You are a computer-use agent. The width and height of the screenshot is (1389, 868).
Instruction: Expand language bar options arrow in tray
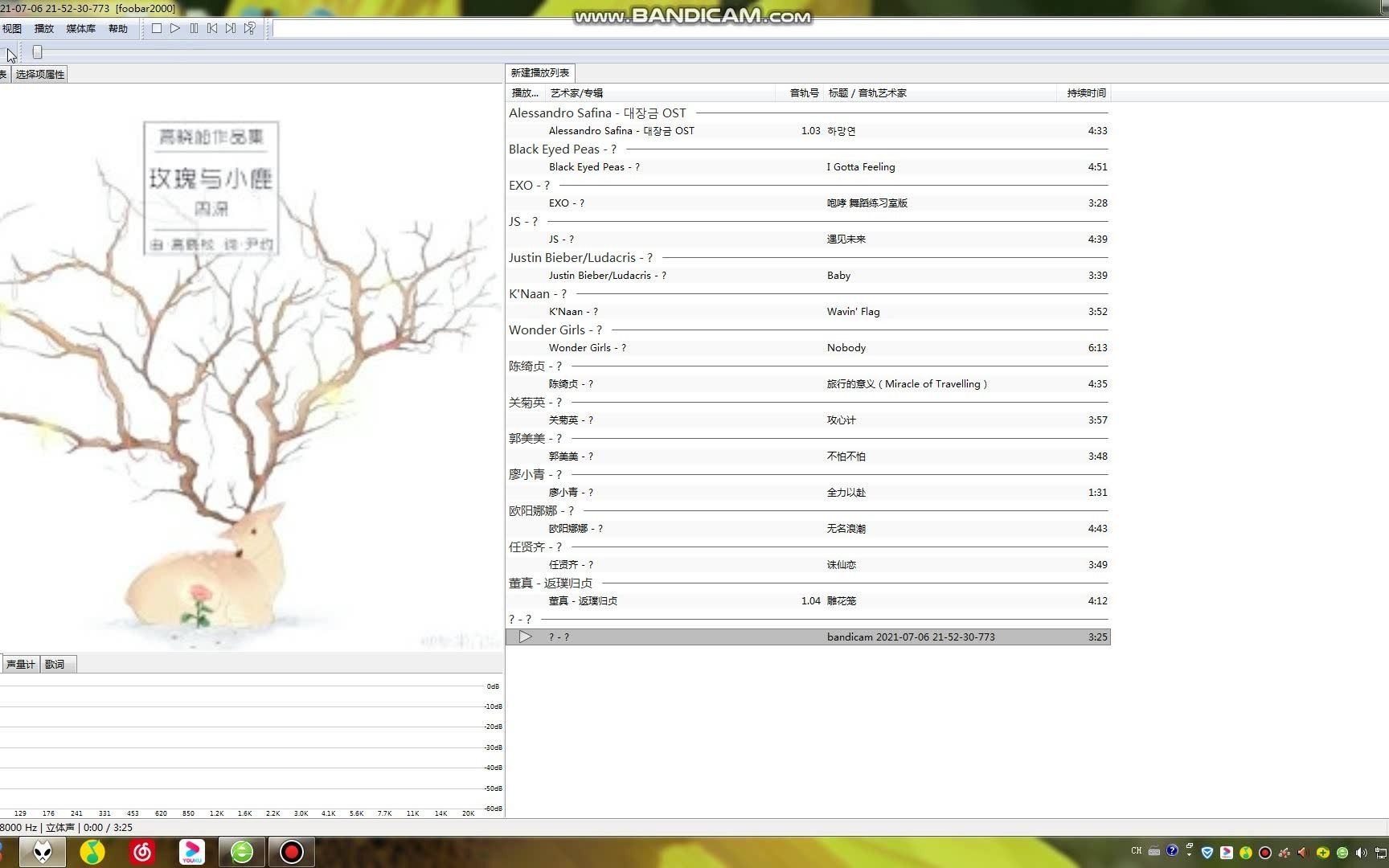(x=1189, y=855)
